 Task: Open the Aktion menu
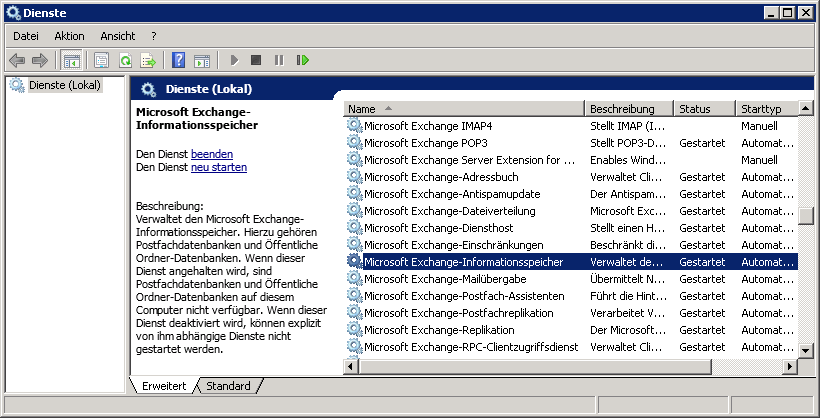[69, 36]
